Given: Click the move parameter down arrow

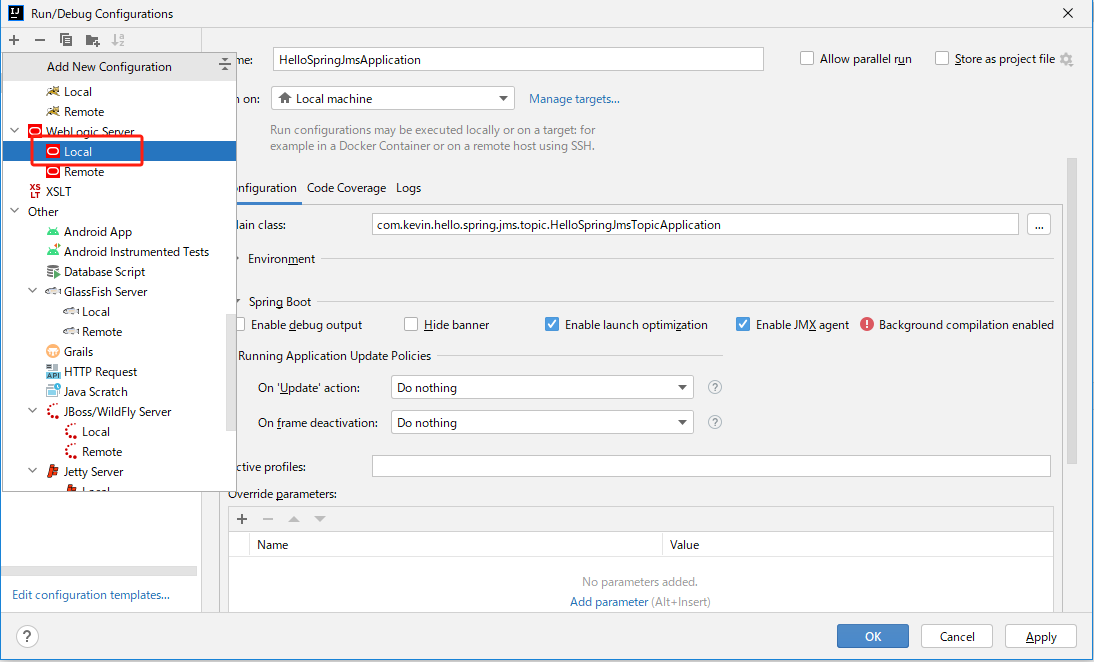Looking at the screenshot, I should point(320,519).
